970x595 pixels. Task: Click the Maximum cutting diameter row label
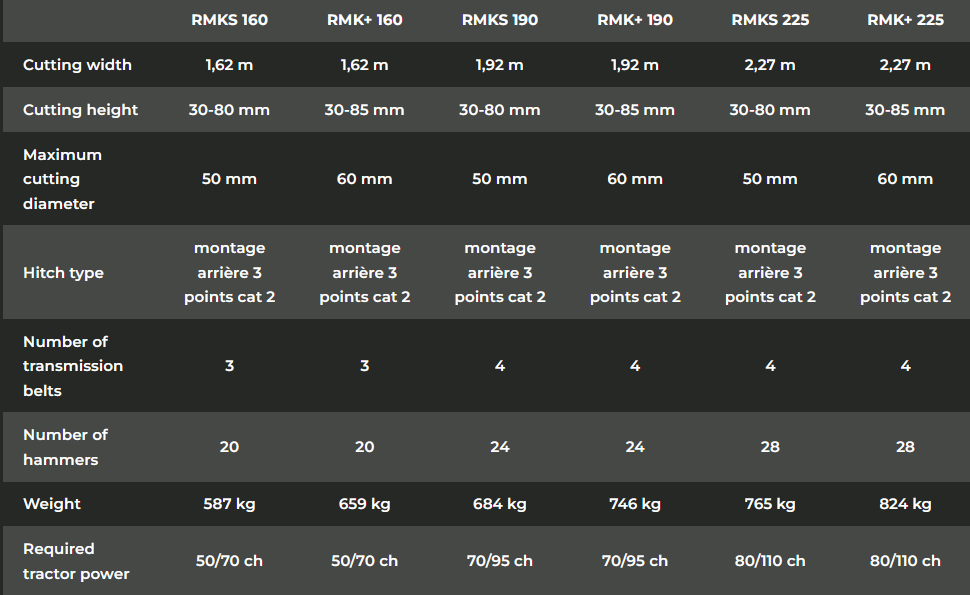click(62, 179)
